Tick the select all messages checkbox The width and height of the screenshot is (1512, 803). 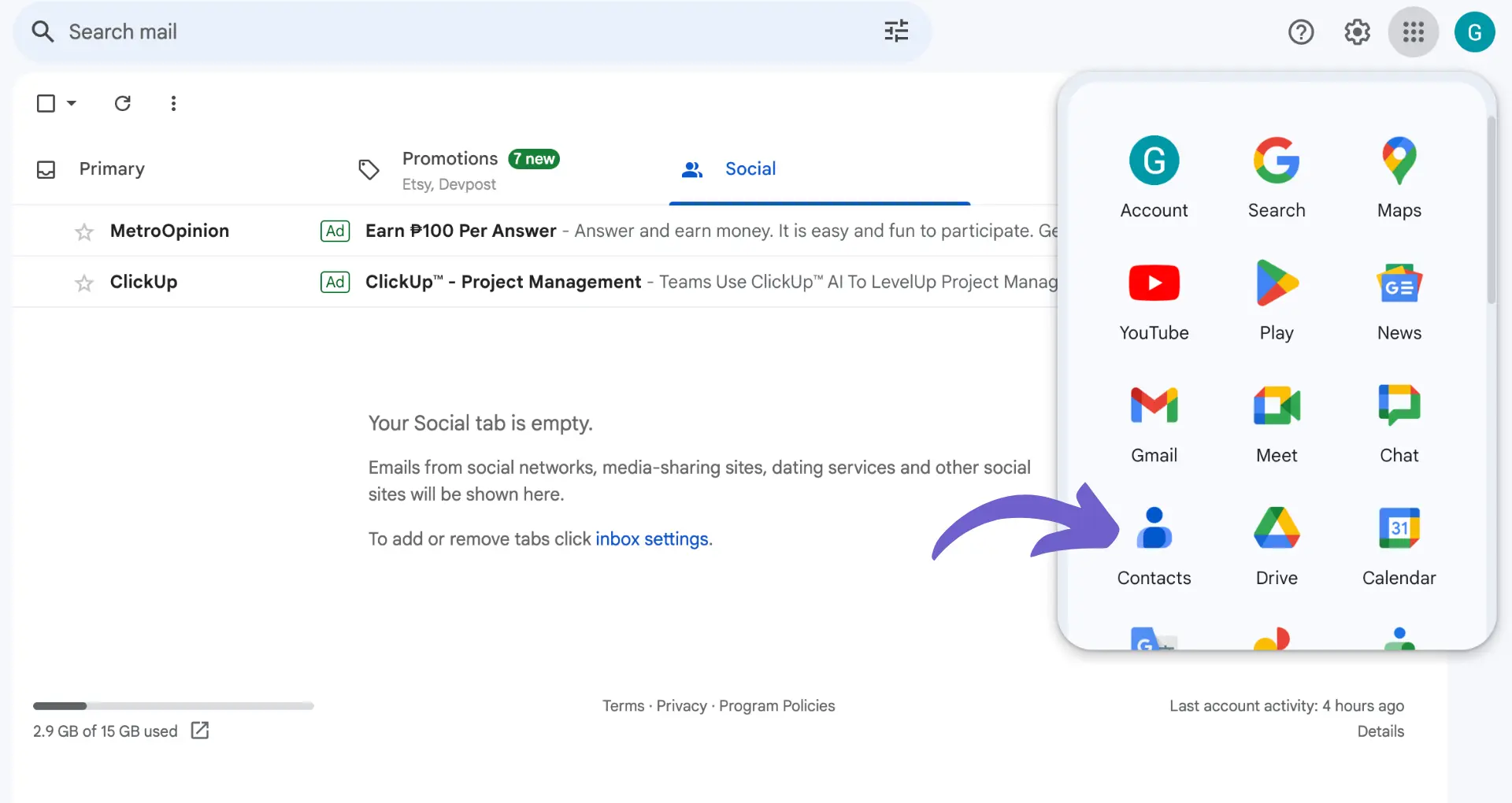pyautogui.click(x=46, y=103)
